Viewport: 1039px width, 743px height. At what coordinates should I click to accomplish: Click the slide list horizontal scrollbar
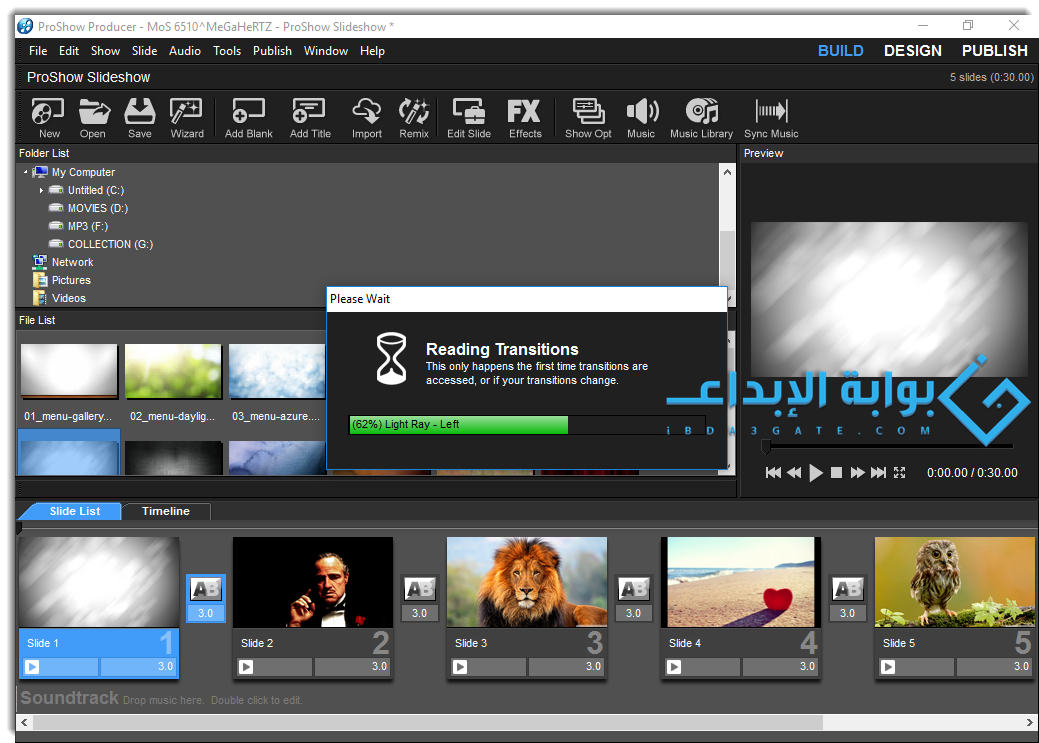pos(427,722)
